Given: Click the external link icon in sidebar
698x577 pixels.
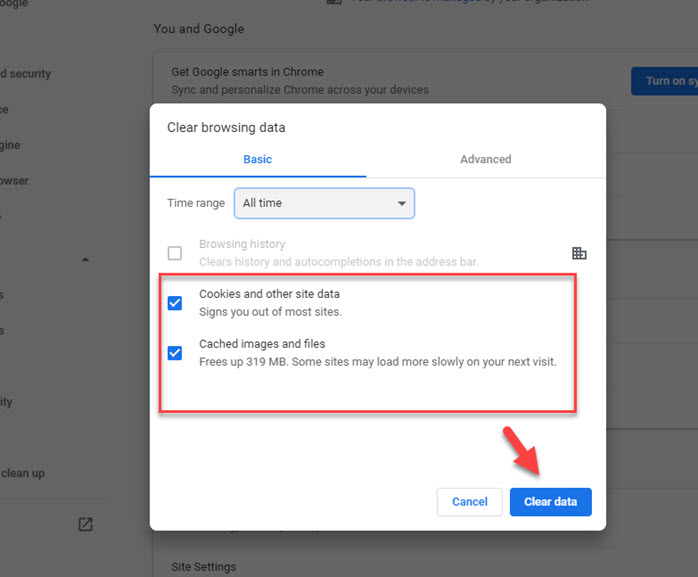Looking at the screenshot, I should tap(85, 524).
